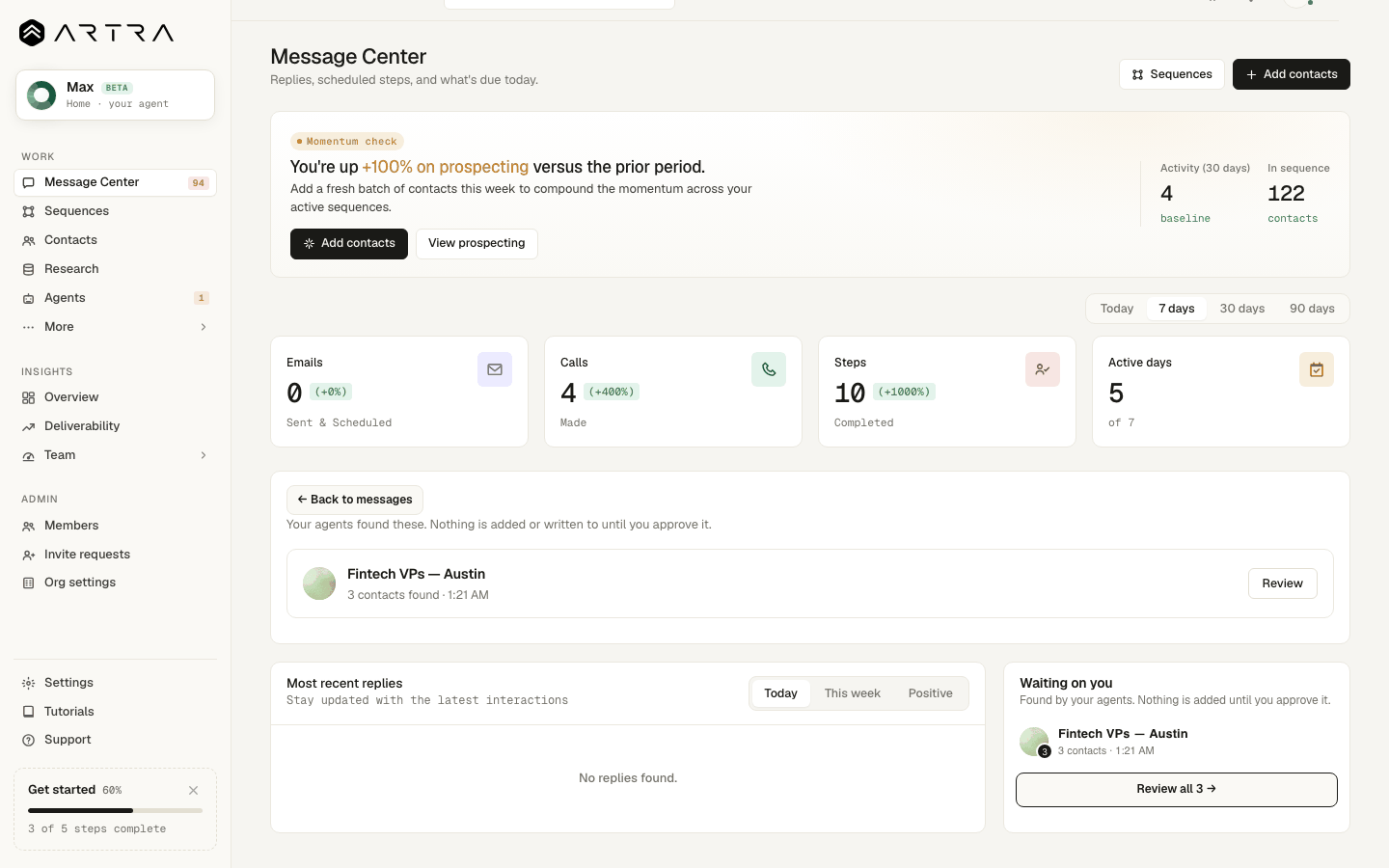Open Sequences from the header button

click(x=1172, y=74)
